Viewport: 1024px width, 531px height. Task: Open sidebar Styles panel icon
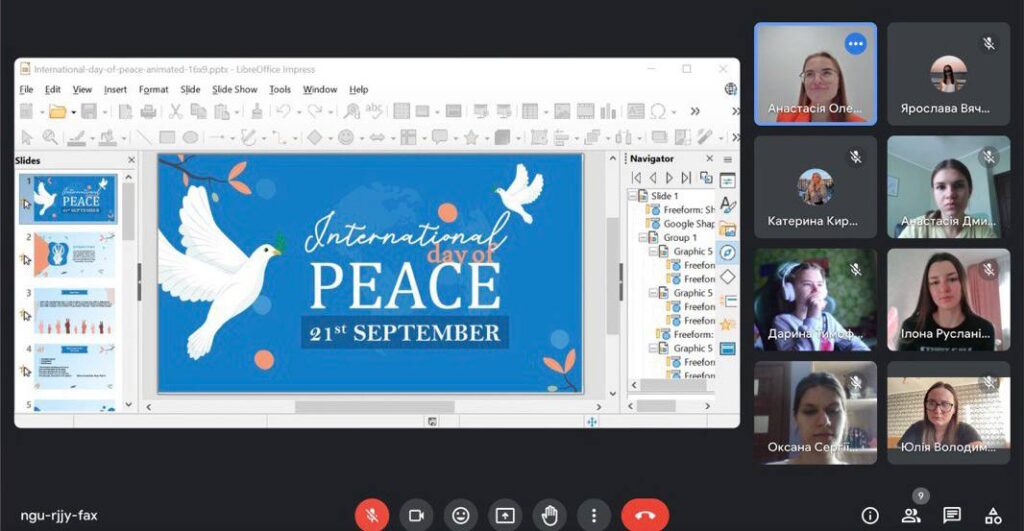(727, 205)
